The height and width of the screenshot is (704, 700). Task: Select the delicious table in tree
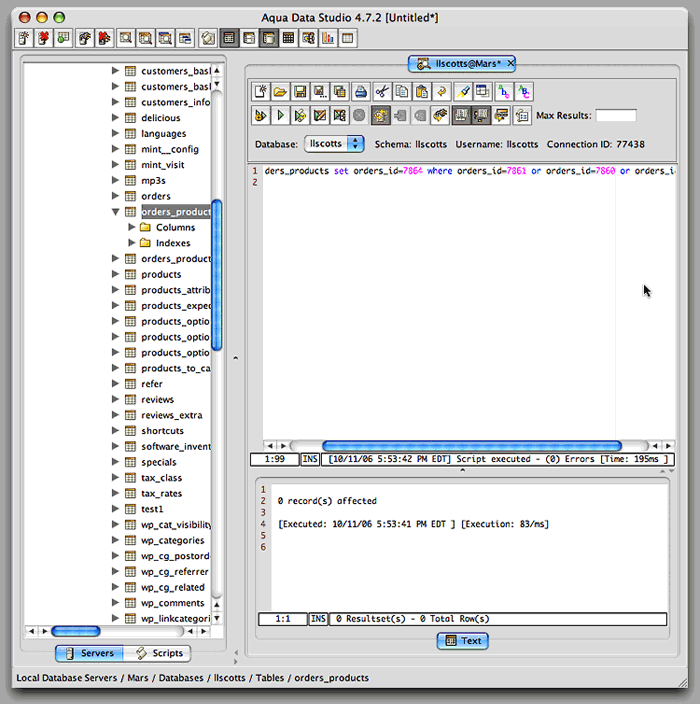[160, 118]
